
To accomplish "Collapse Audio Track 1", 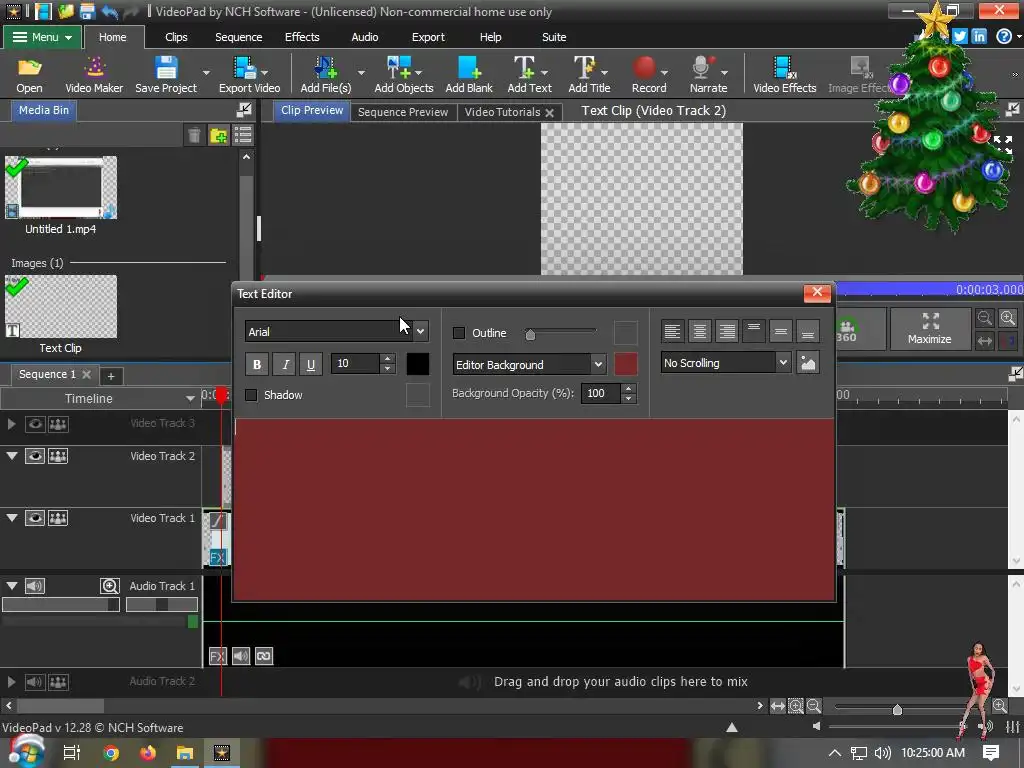I will 12,586.
